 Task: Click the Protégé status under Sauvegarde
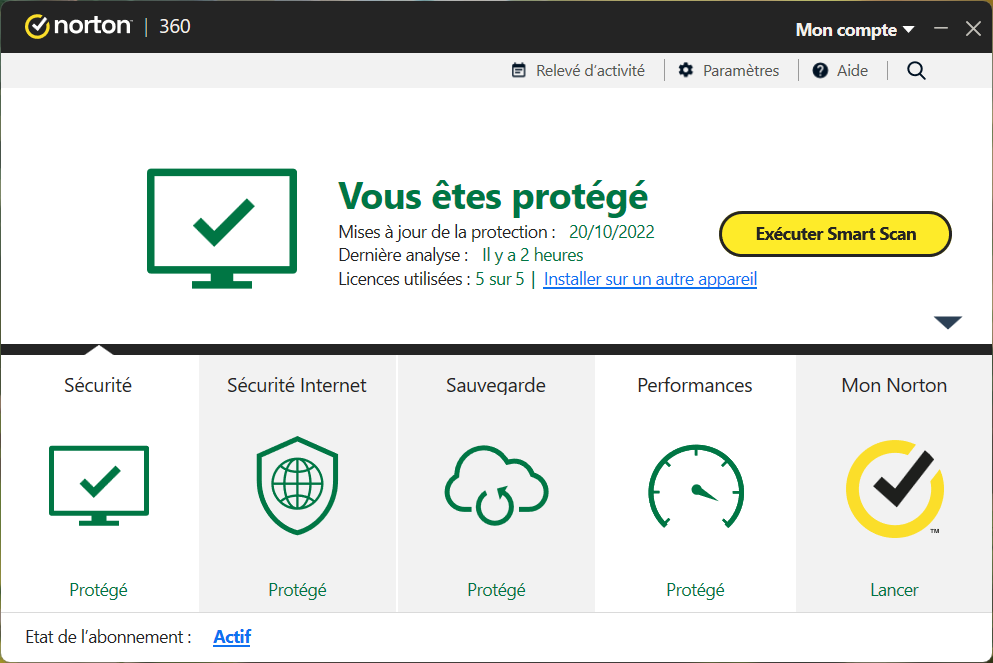point(496,590)
